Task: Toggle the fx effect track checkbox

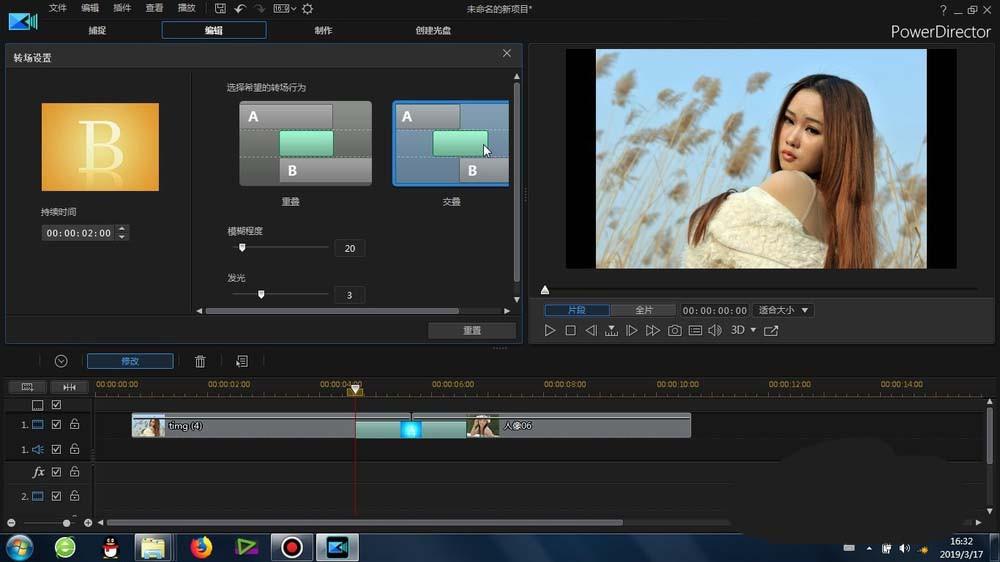Action: tap(56, 472)
